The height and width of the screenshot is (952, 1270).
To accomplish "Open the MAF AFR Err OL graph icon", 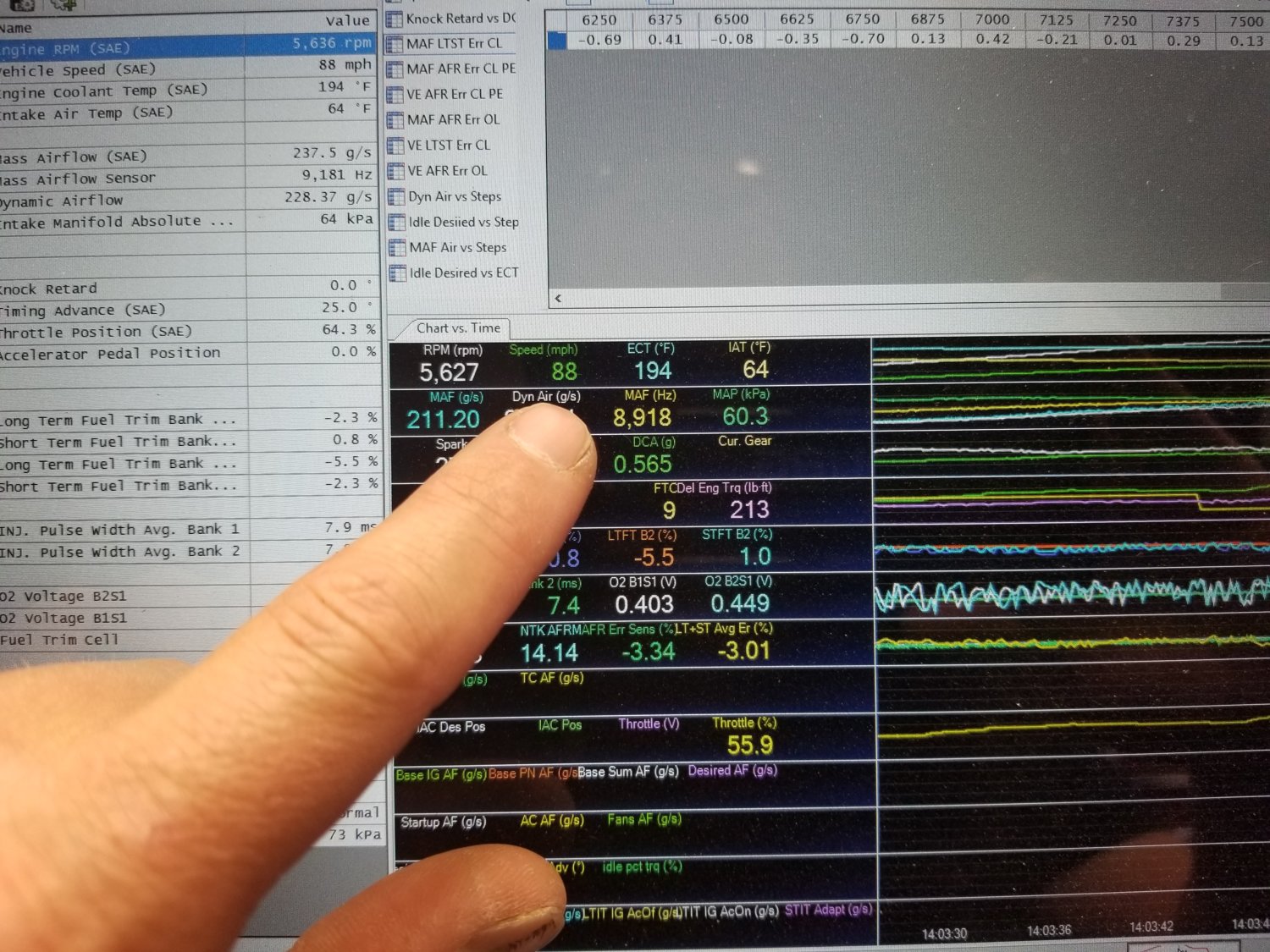I will click(395, 120).
